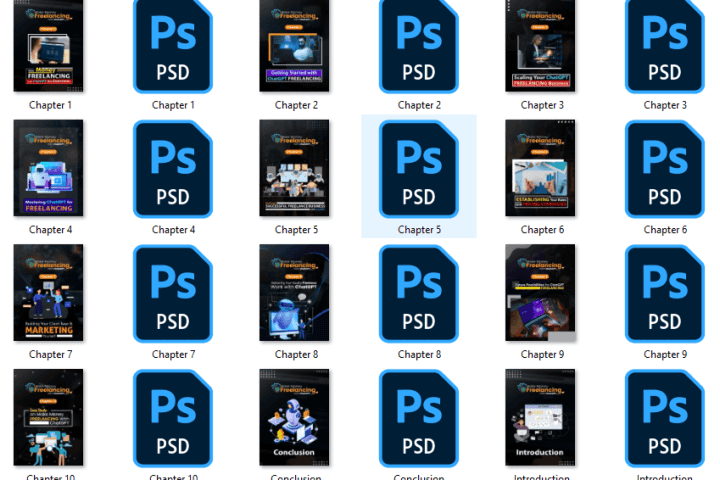Screen dimensions: 720x480
Task: Select the Chapter 1 PSD file icon
Action: (x=173, y=46)
